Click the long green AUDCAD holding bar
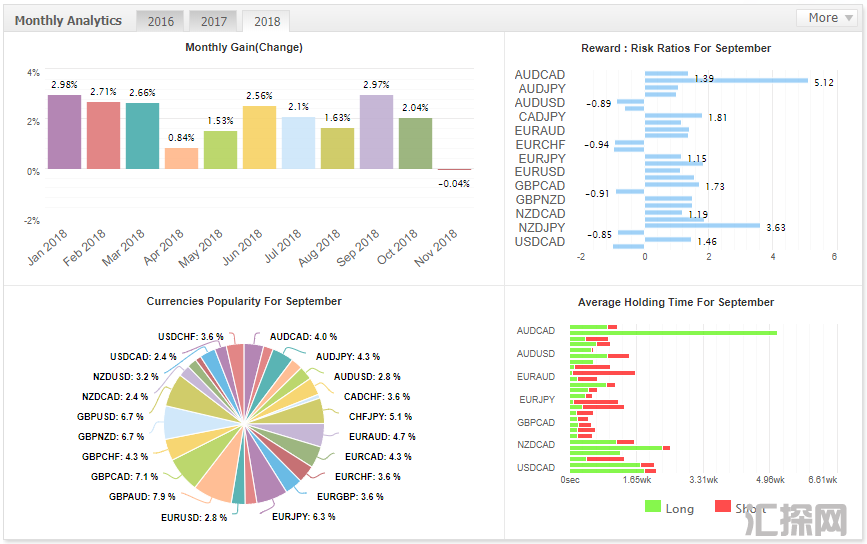This screenshot has height=544, width=867. [673, 333]
